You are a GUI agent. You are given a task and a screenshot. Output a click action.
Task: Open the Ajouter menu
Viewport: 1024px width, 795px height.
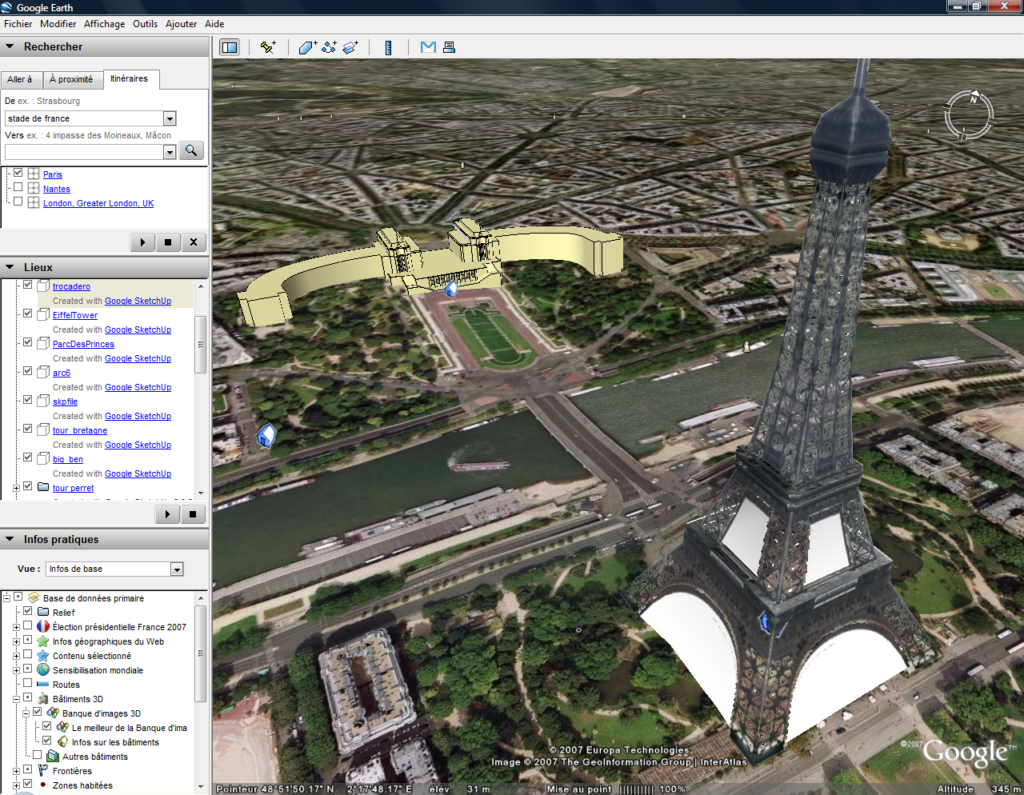(181, 24)
